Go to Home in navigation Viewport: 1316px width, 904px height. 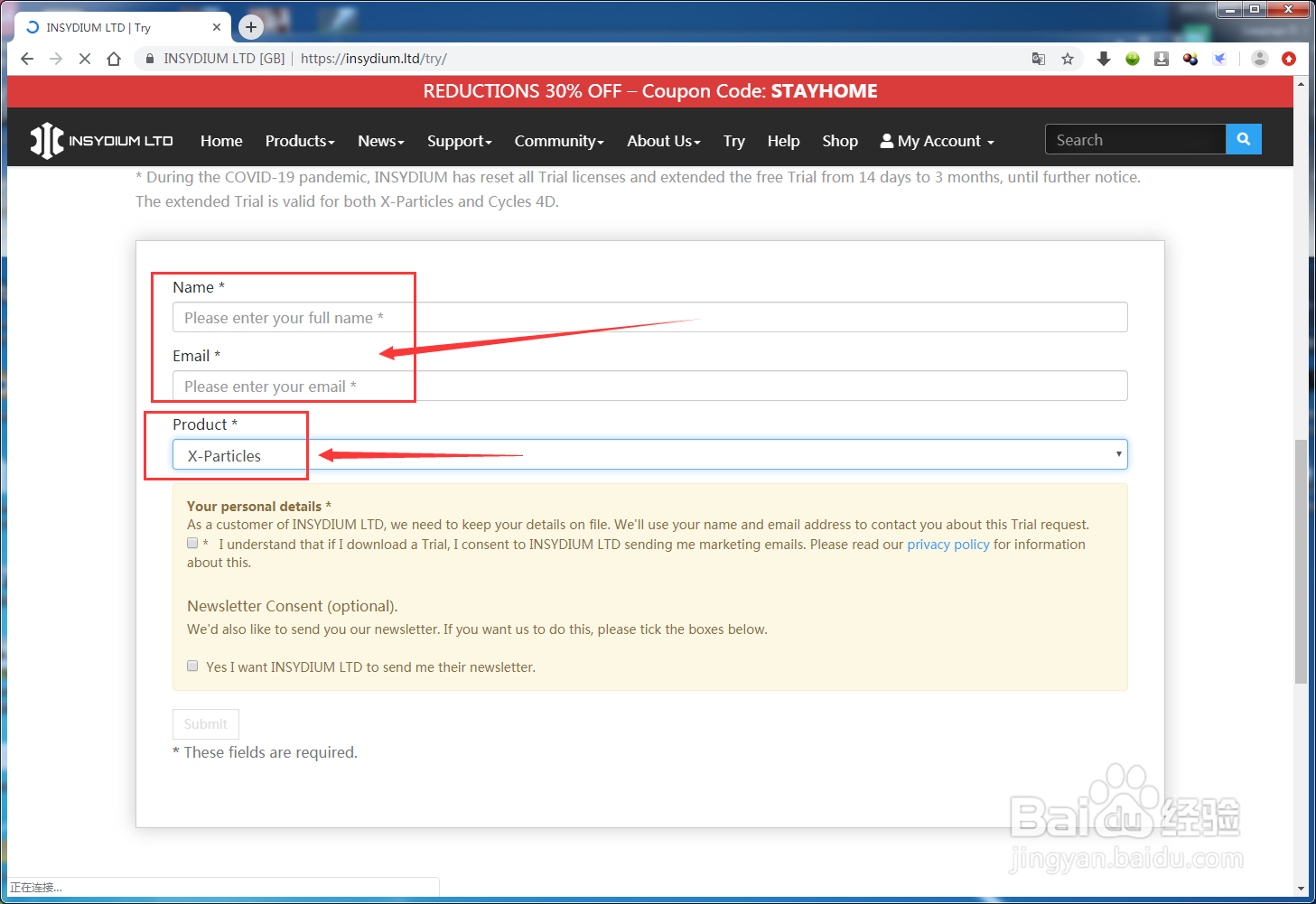click(221, 141)
